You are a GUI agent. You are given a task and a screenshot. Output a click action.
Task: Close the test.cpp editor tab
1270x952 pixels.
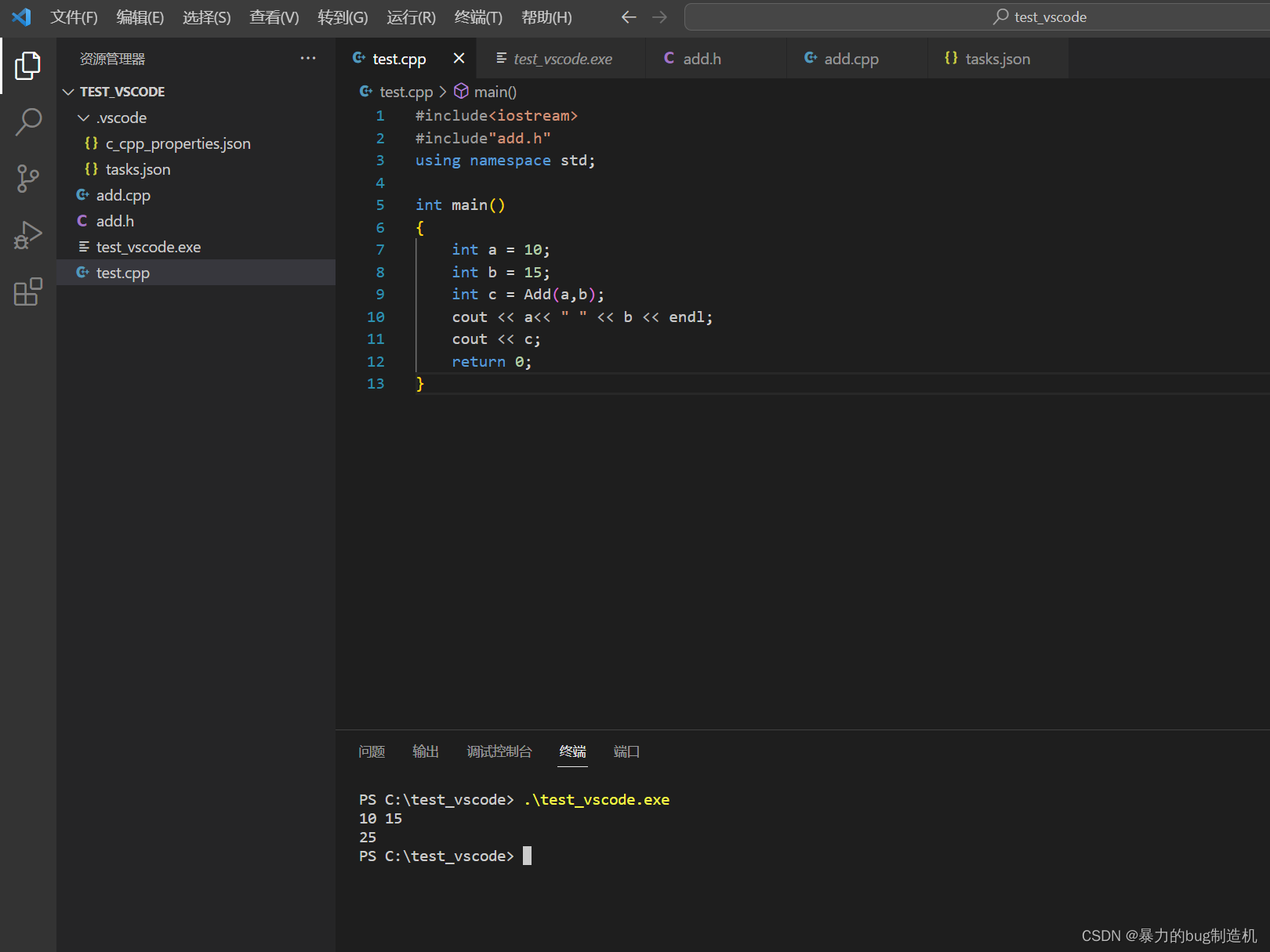click(x=459, y=58)
